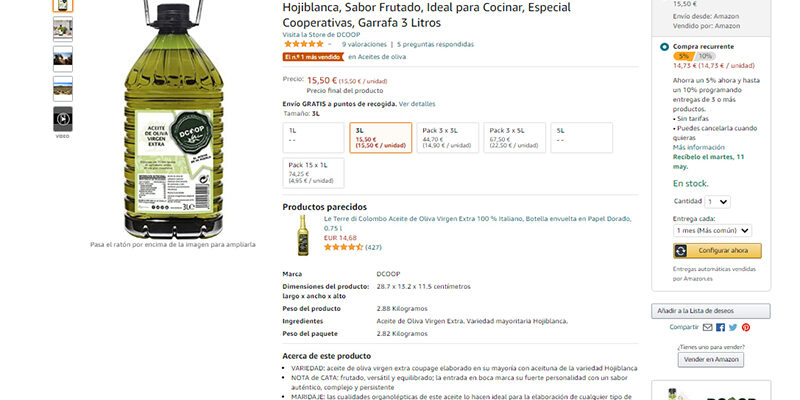
Task: Expand the Añadir a la Lista de deseos dropdown
Action: [711, 311]
